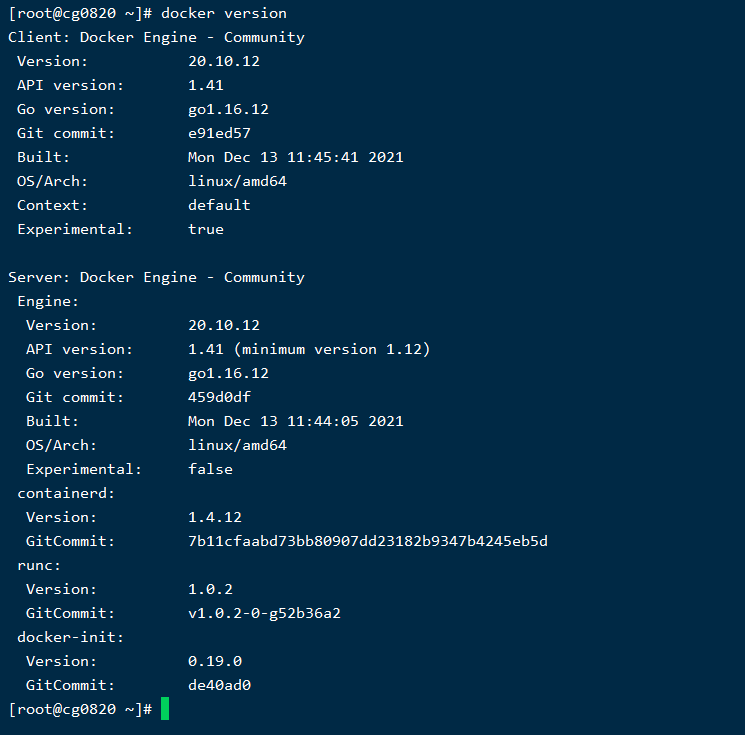Screen dimensions: 745x735
Task: Click the containerd version 1.4.12 value
Action: [215, 517]
